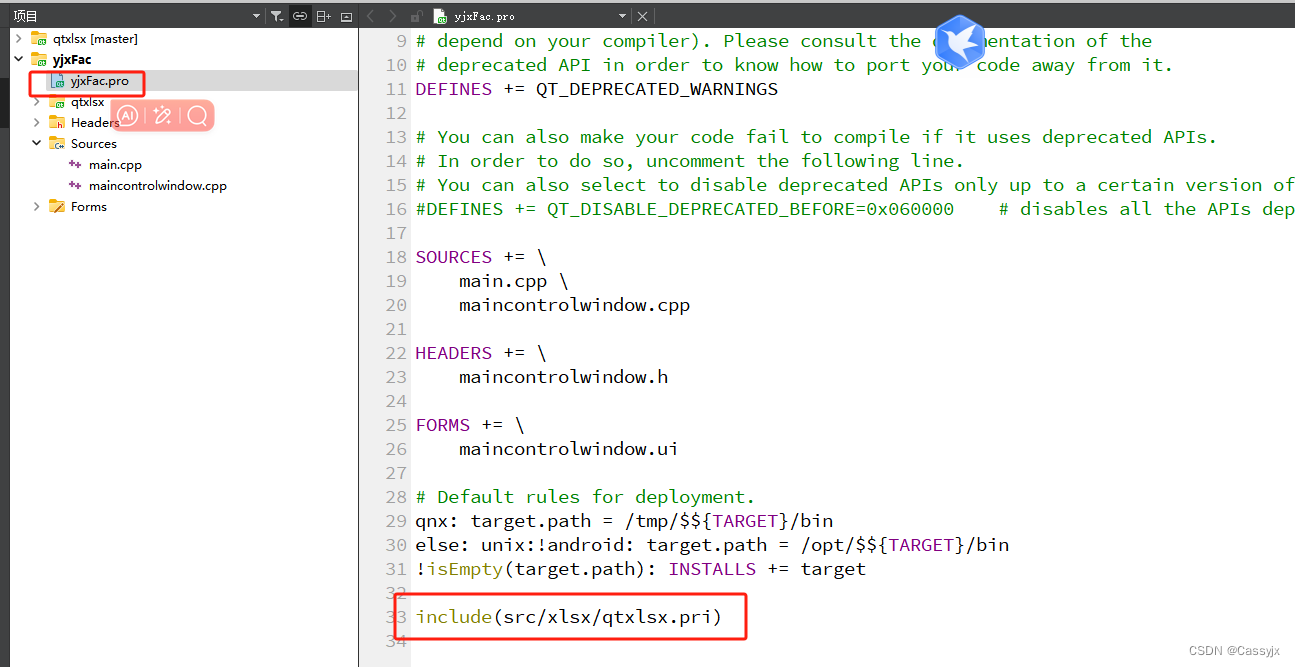The image size is (1295, 667).
Task: Collapse the Sources folder
Action: 37,143
